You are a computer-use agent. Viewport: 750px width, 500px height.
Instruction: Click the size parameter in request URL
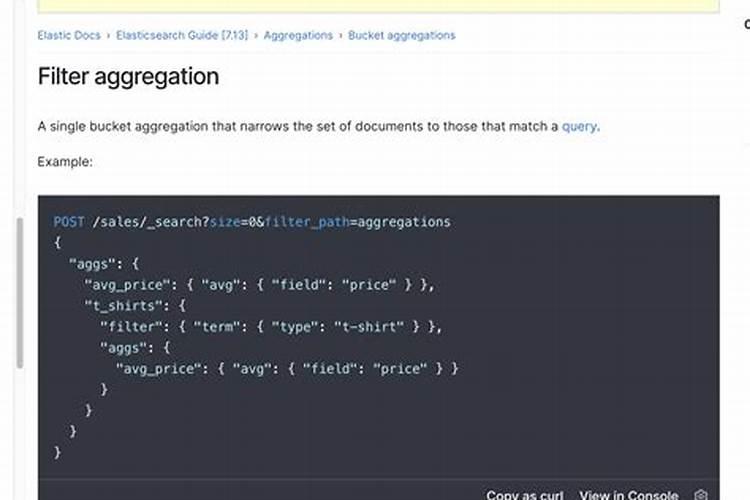coord(225,222)
